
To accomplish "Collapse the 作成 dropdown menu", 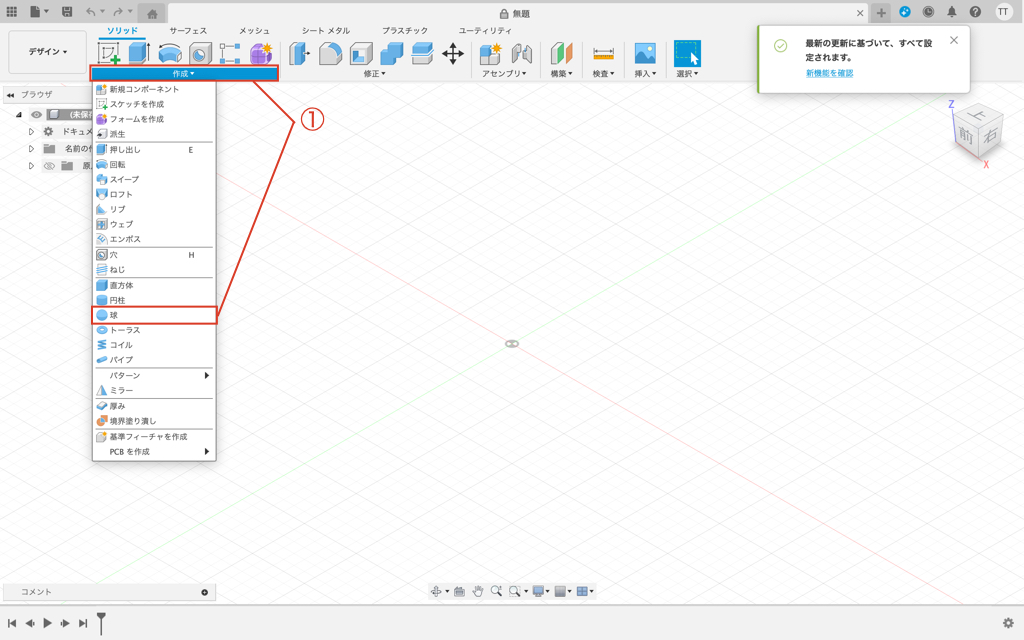I will 184,73.
